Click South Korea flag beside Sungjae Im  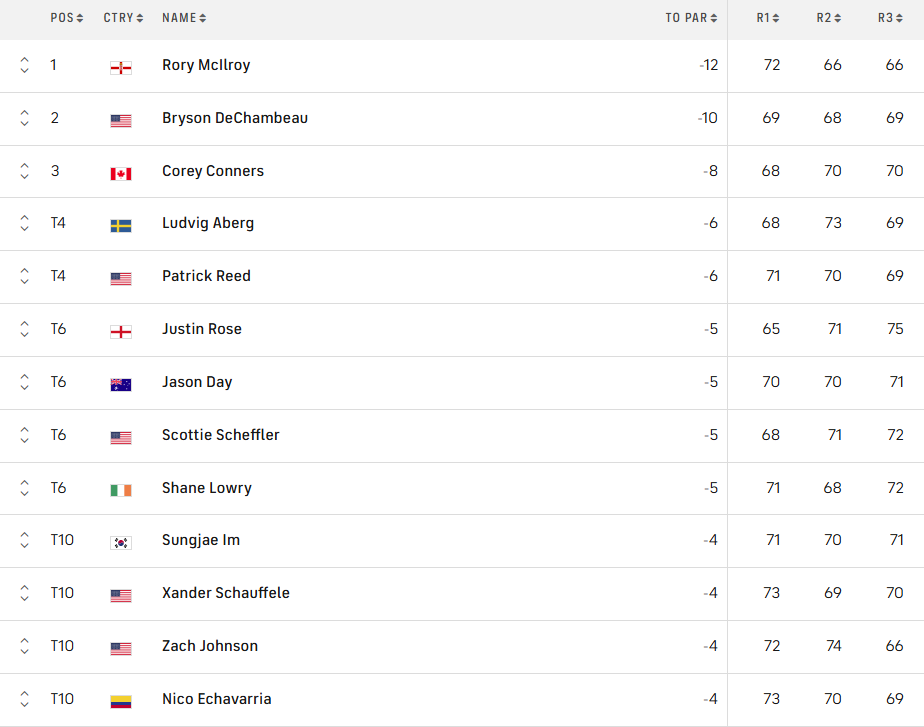pyautogui.click(x=121, y=542)
